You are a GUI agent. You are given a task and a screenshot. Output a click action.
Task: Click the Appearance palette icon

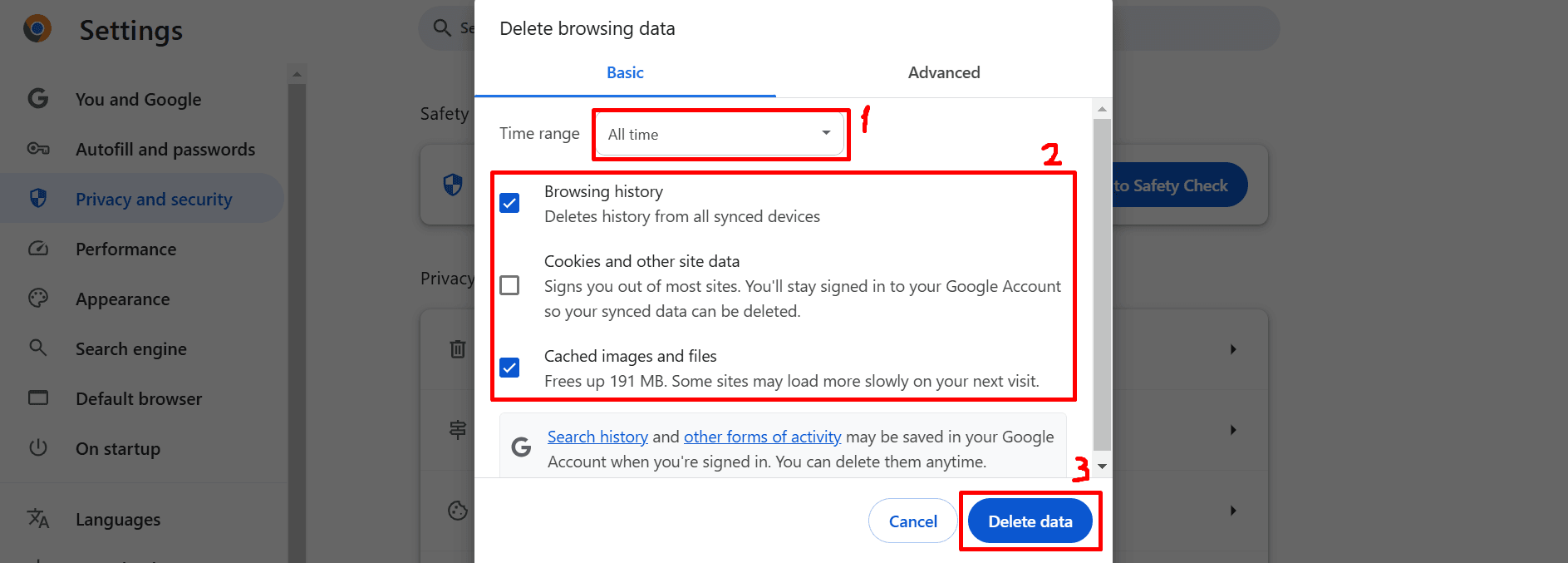pos(38,298)
